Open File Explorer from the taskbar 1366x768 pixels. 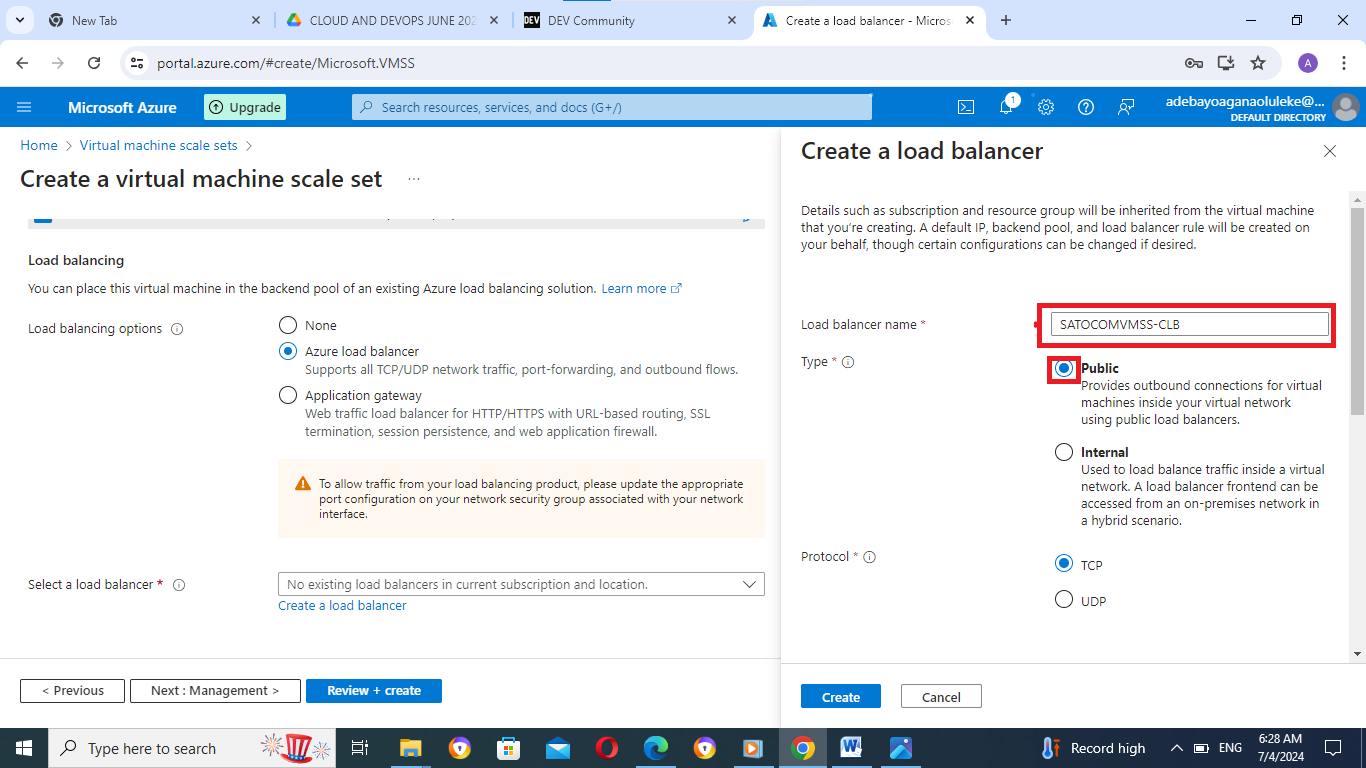click(x=411, y=748)
